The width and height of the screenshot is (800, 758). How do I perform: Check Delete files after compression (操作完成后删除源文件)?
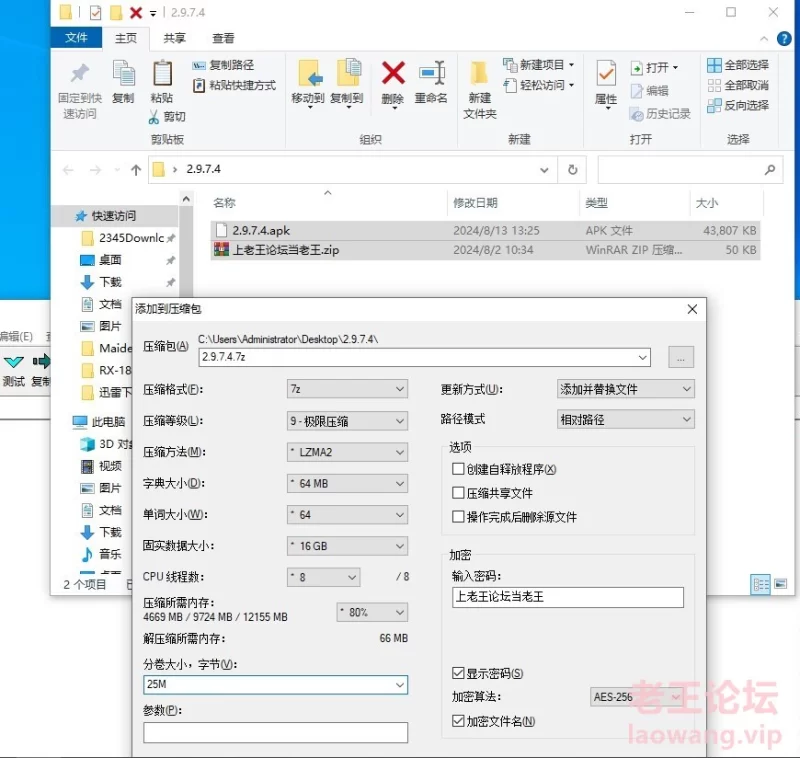[458, 517]
